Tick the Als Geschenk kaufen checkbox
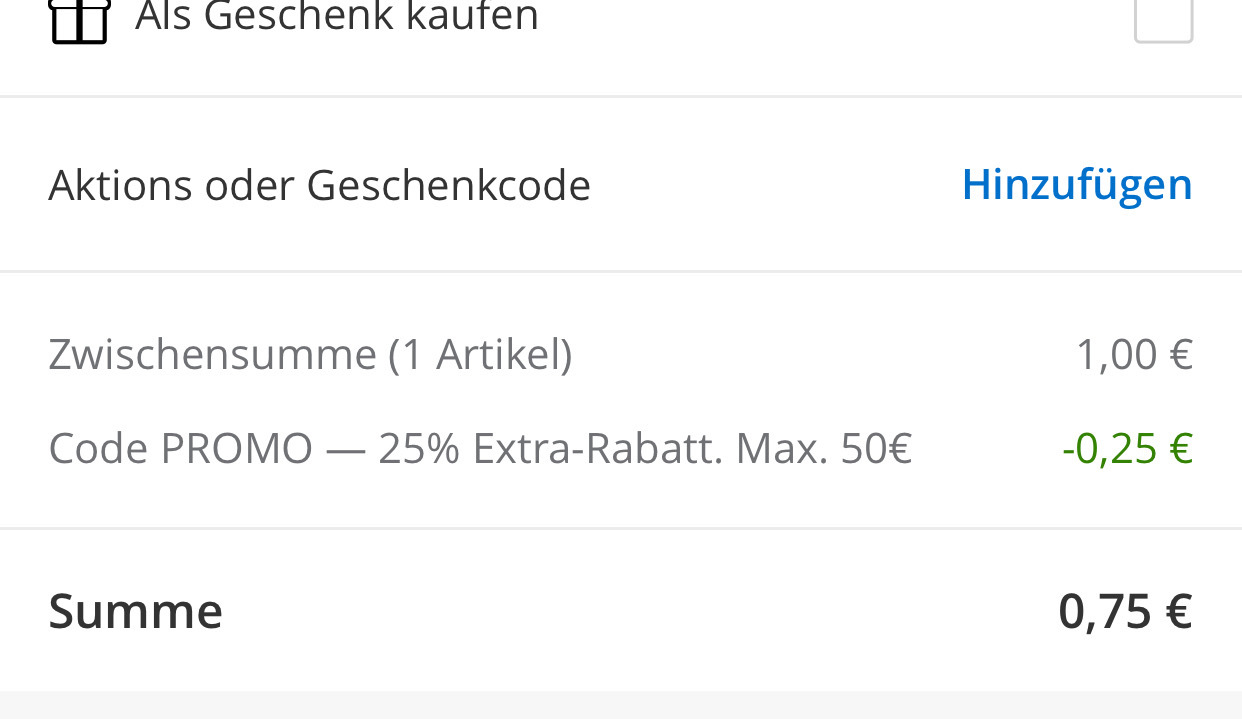 pyautogui.click(x=1164, y=19)
